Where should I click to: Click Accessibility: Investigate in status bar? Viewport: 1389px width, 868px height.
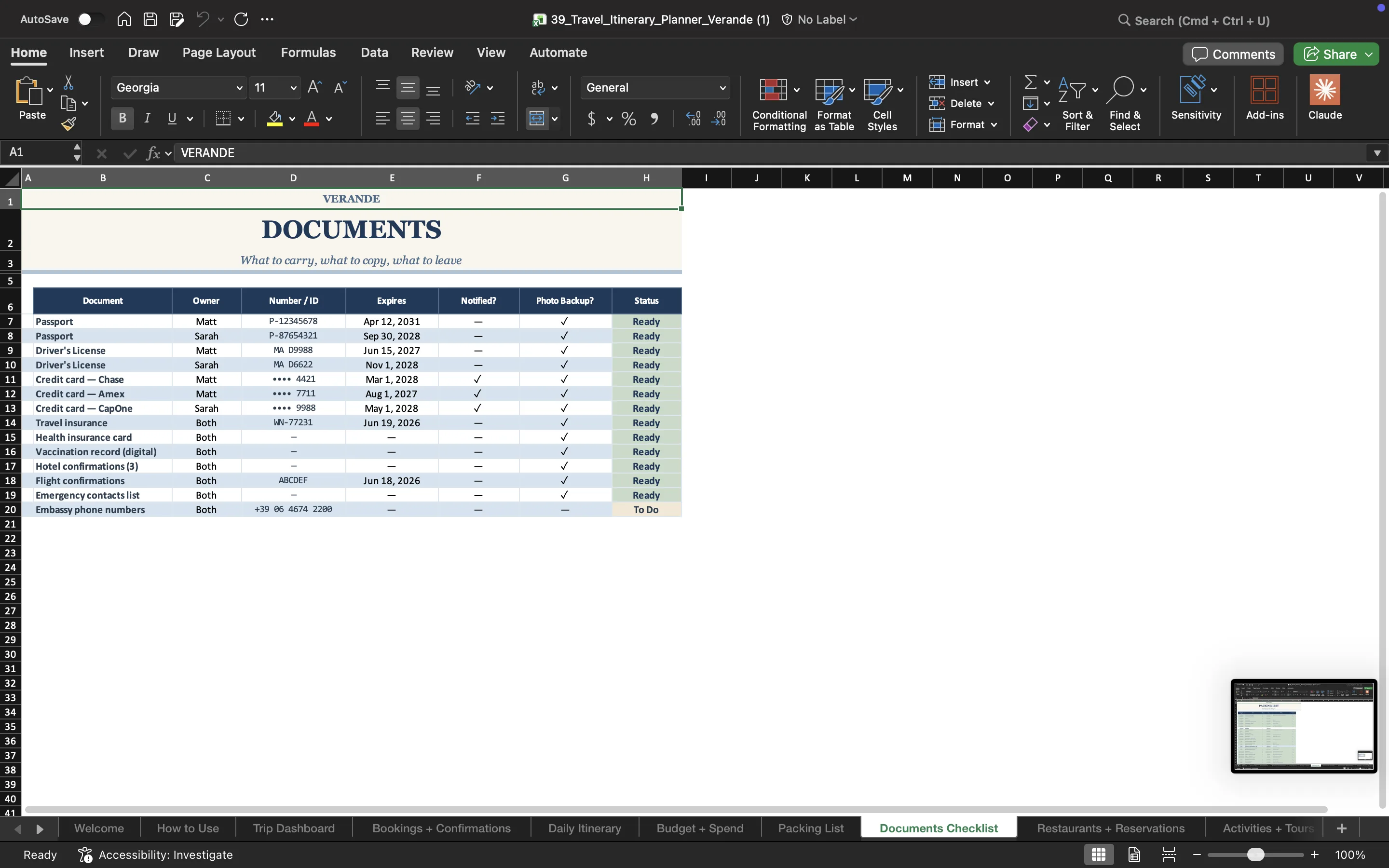pos(156,854)
